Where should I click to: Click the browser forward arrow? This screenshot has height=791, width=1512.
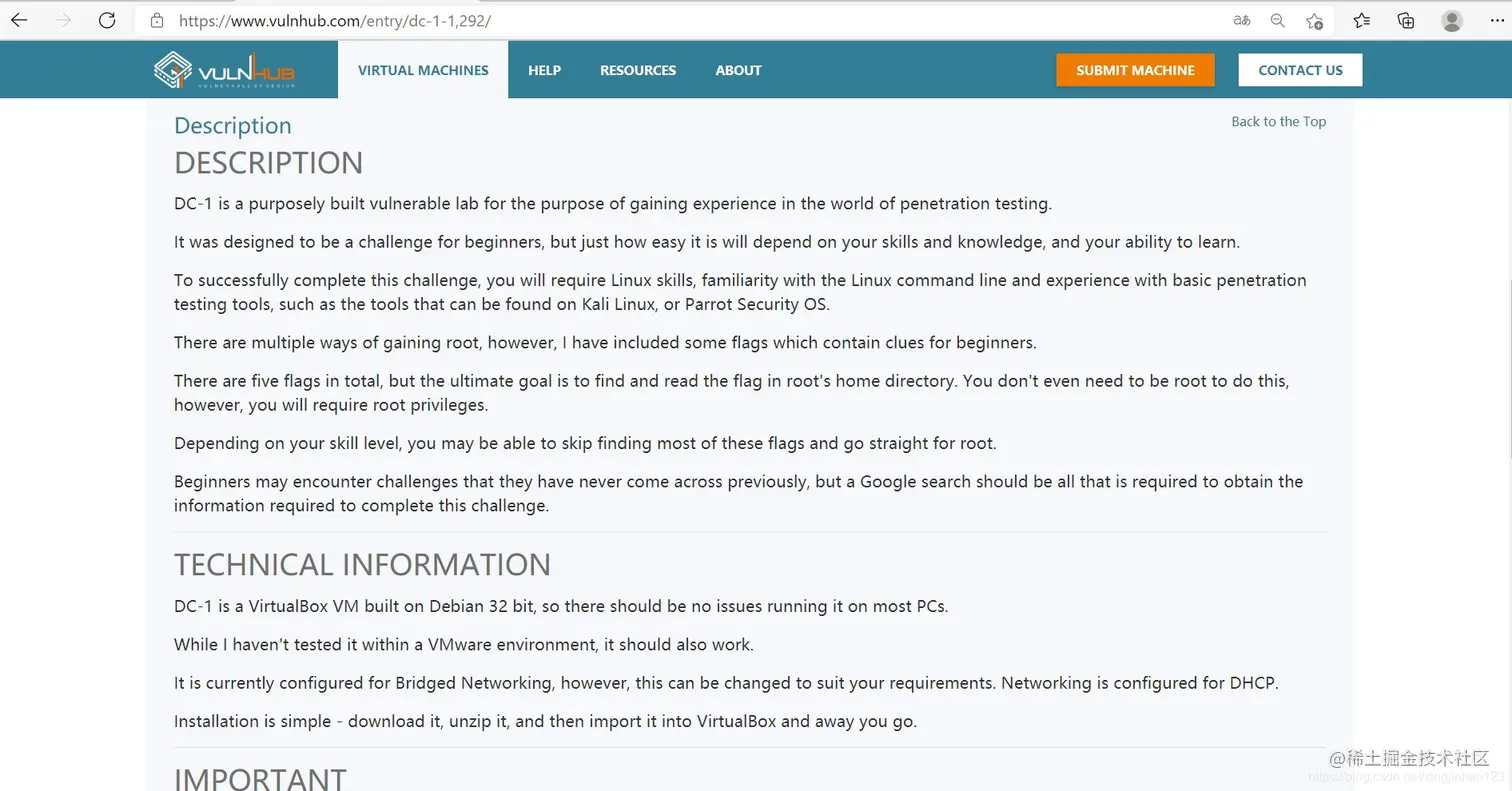[64, 20]
